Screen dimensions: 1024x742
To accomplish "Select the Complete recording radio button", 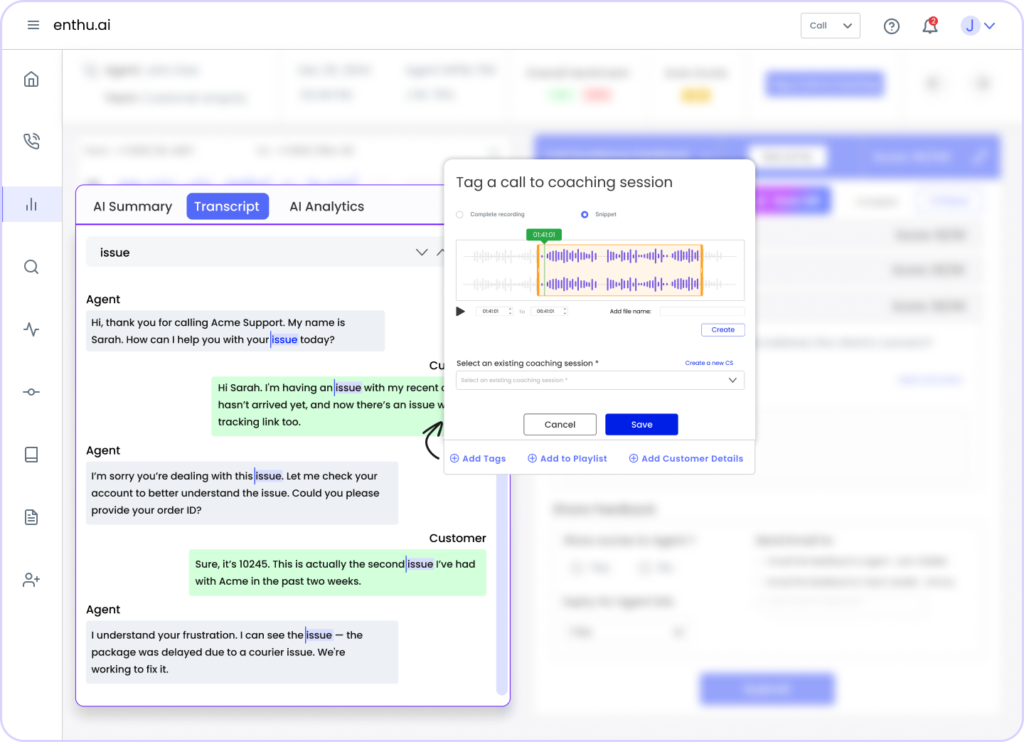I will pos(457,214).
